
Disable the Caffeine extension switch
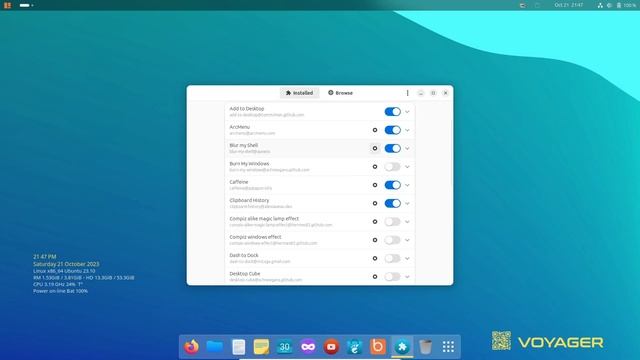click(x=392, y=185)
